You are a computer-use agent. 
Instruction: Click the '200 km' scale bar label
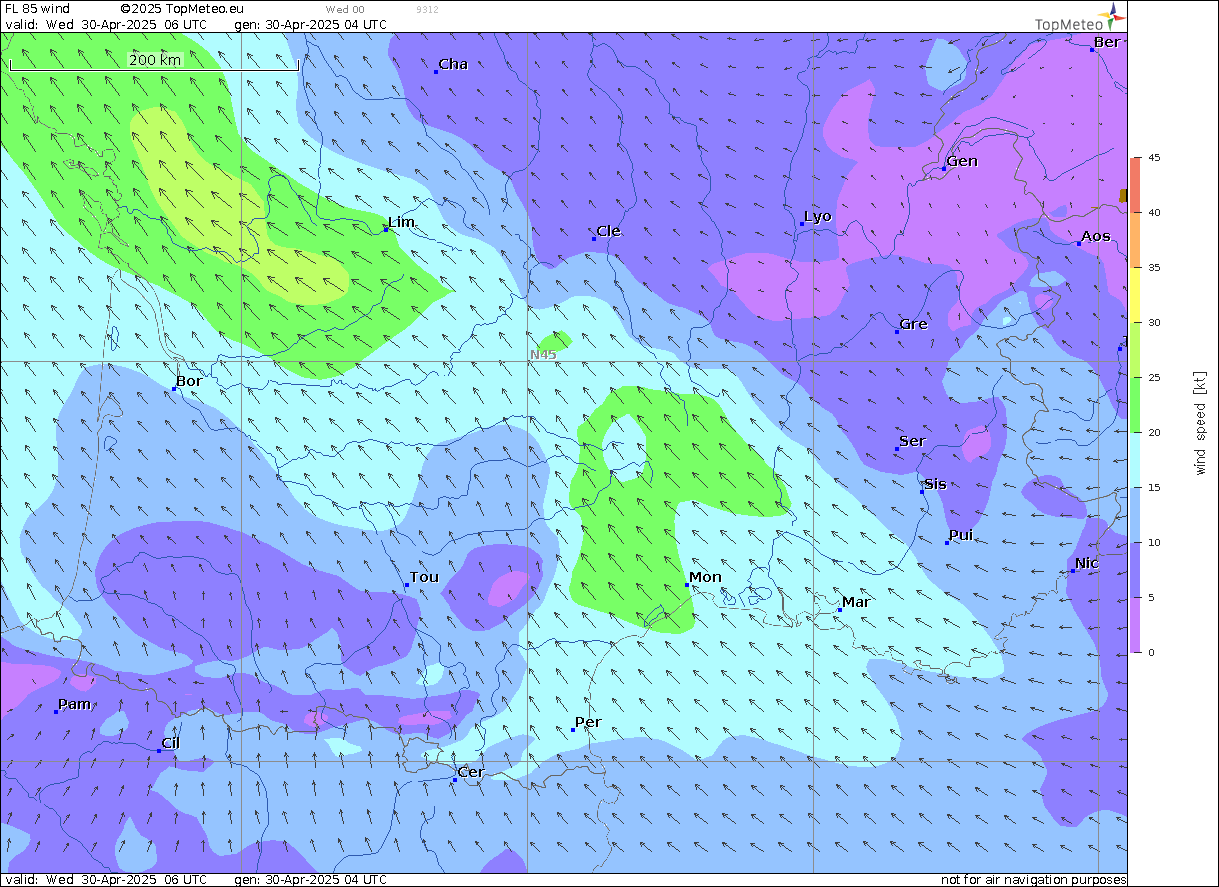coord(155,59)
